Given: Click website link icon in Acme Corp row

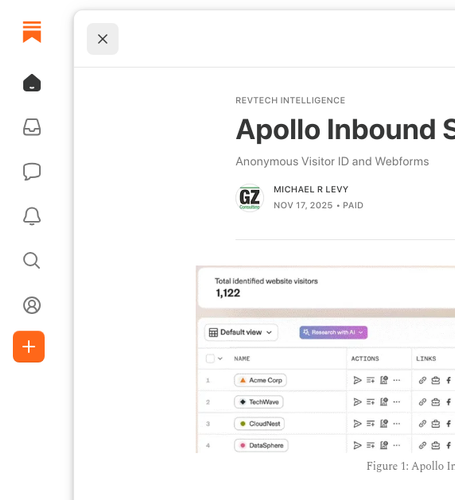Looking at the screenshot, I should (x=422, y=380).
